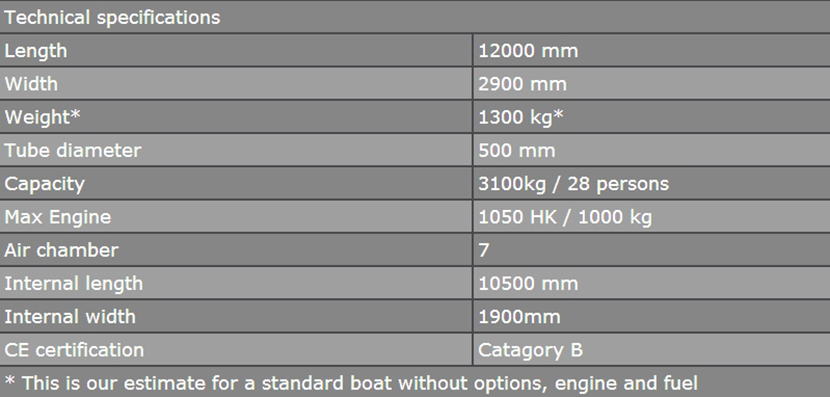Viewport: 830px width, 397px height.
Task: Select the Length label cell
Action: [236, 51]
